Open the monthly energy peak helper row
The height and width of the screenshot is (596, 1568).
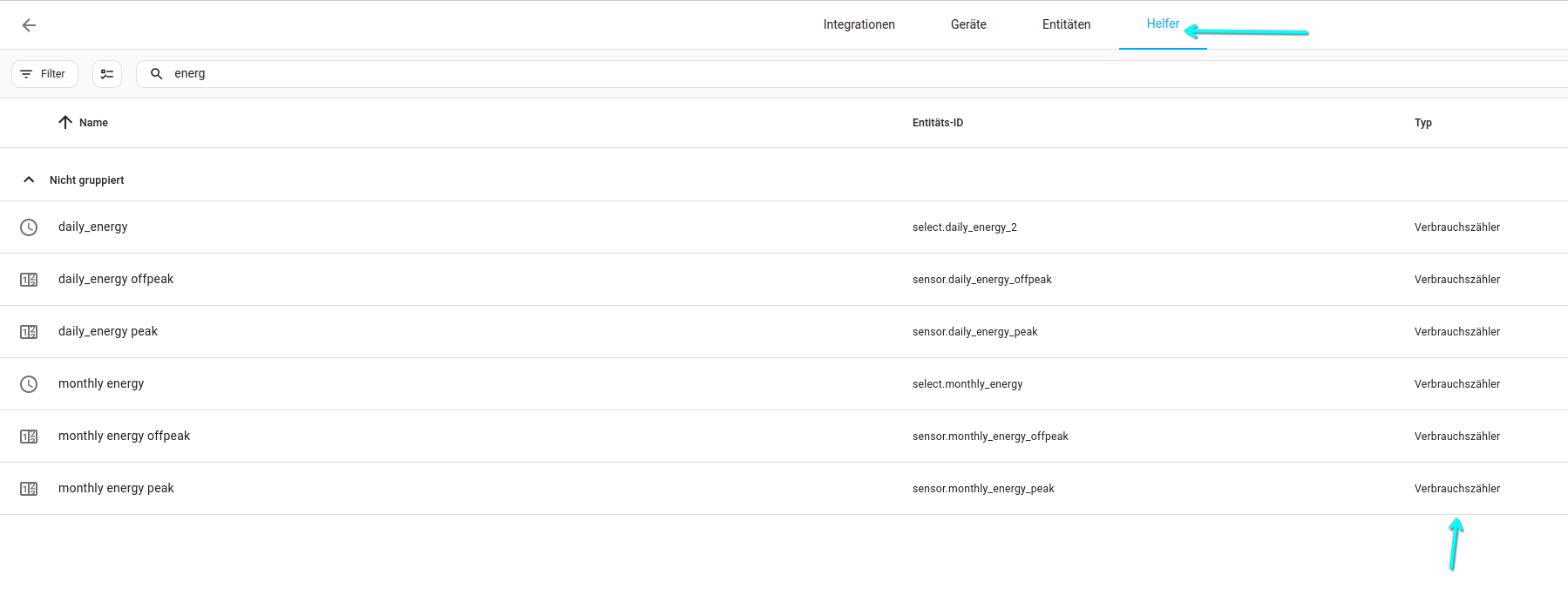point(523,489)
